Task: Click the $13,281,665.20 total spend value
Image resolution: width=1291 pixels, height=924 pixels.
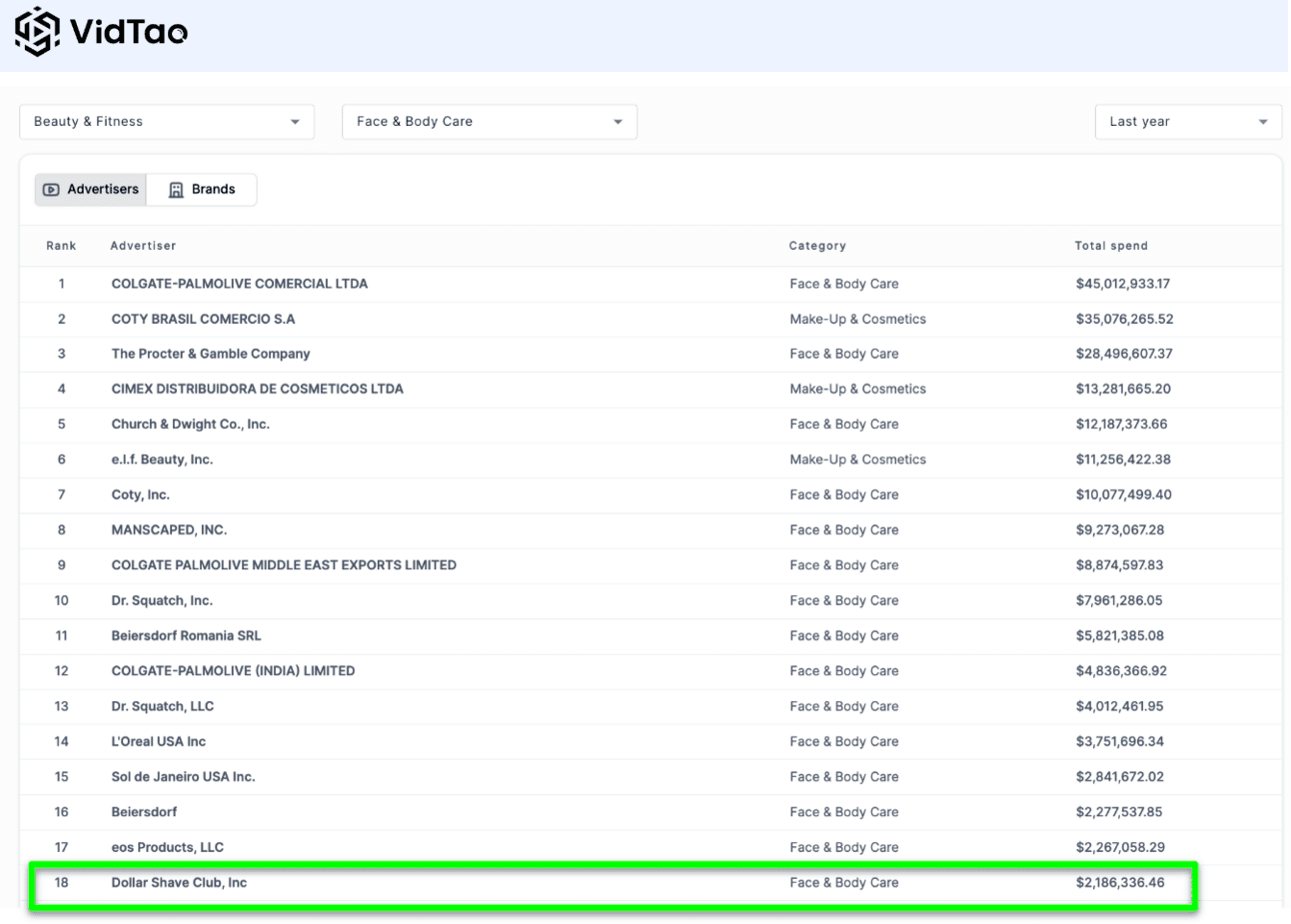Action: click(1123, 390)
